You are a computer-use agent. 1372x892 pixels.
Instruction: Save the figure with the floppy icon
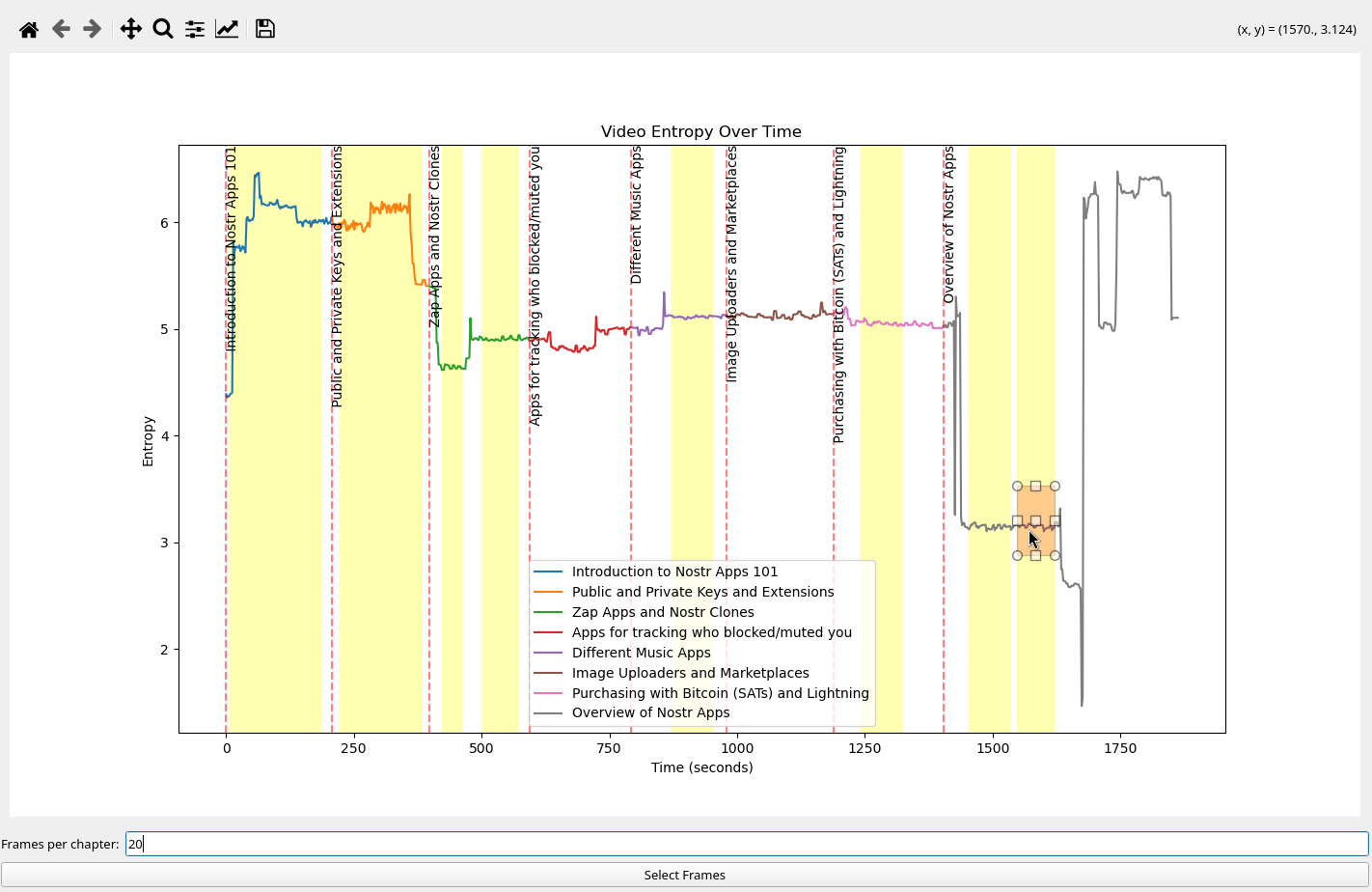pos(265,29)
